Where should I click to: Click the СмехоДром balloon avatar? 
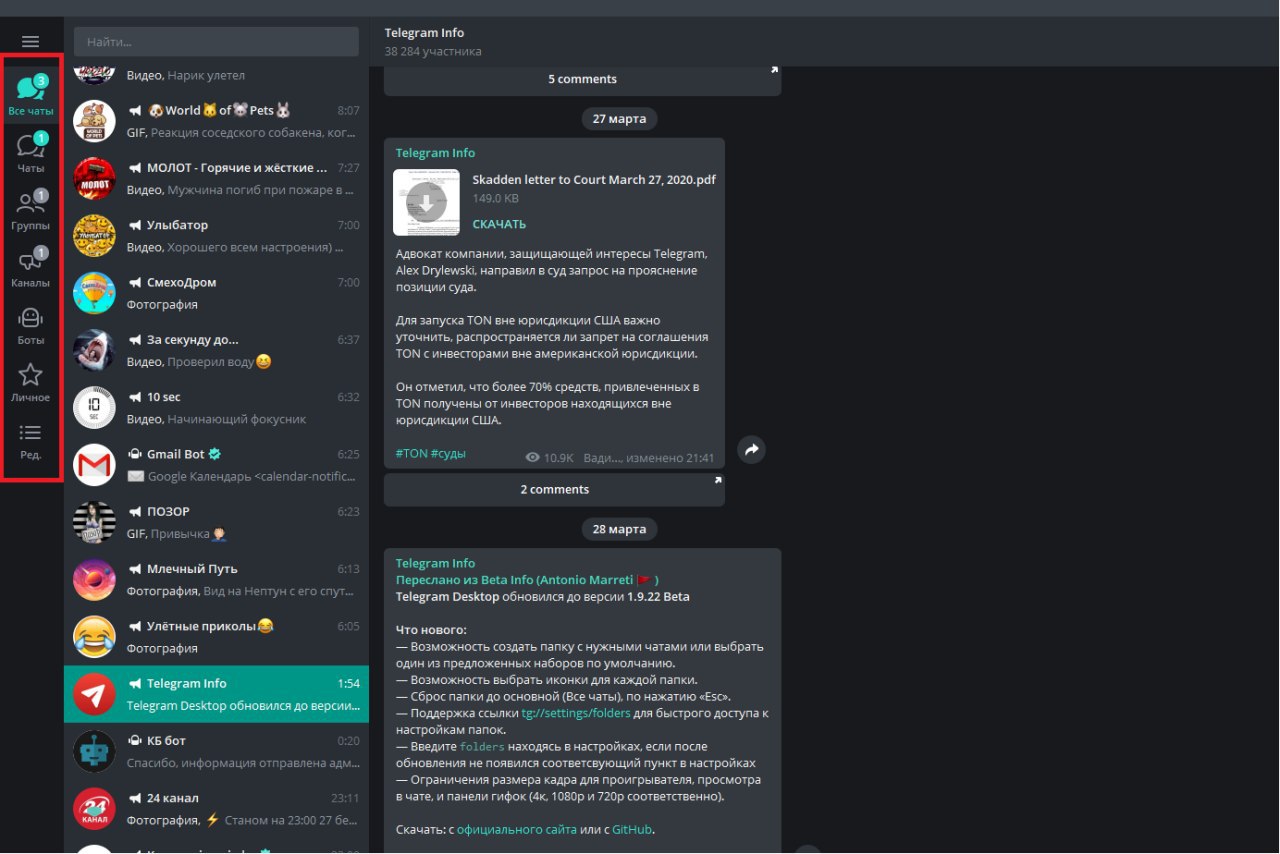95,293
